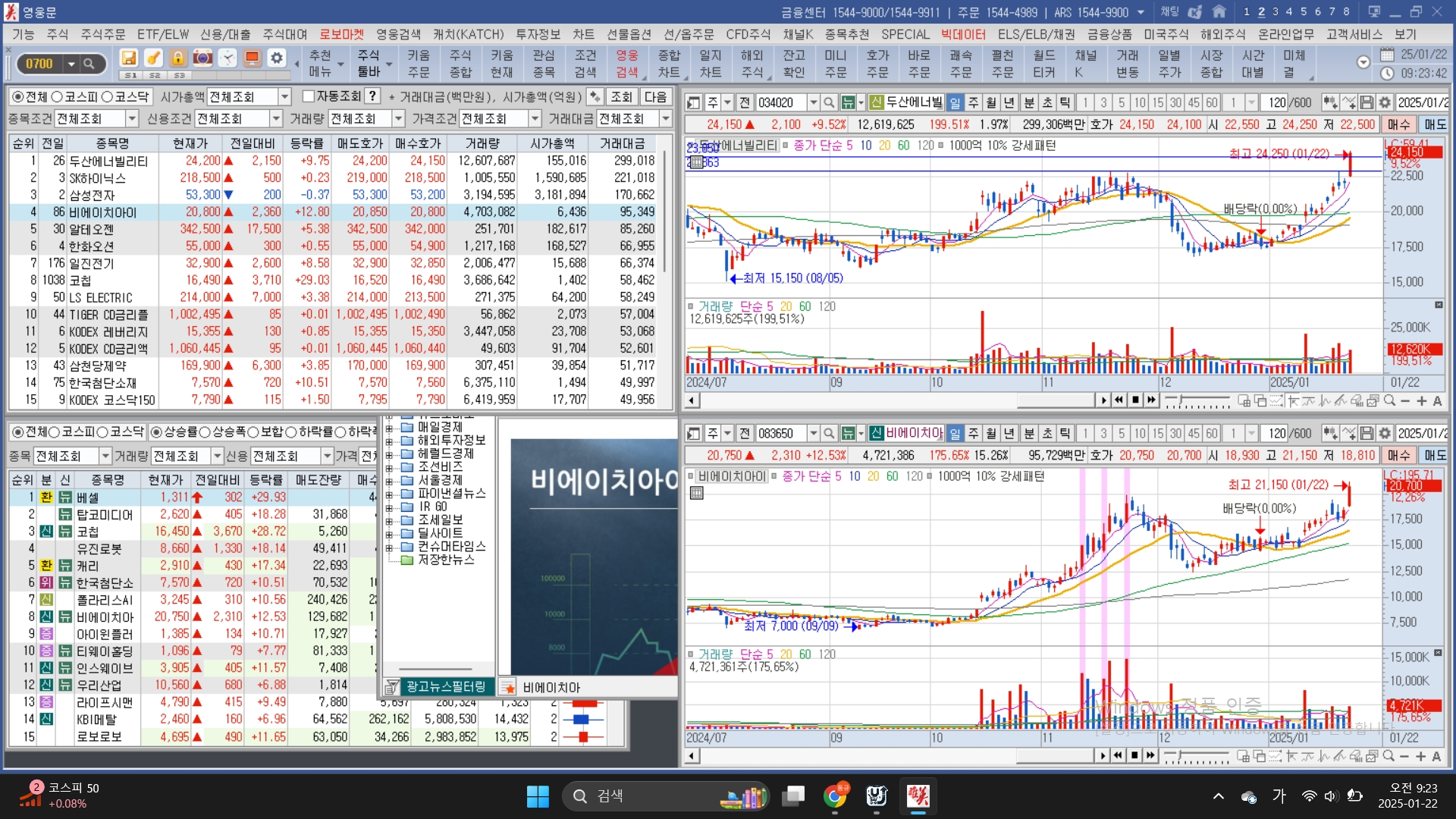Click the clock icon in the toolbar
1456x819 pixels.
coord(227,58)
